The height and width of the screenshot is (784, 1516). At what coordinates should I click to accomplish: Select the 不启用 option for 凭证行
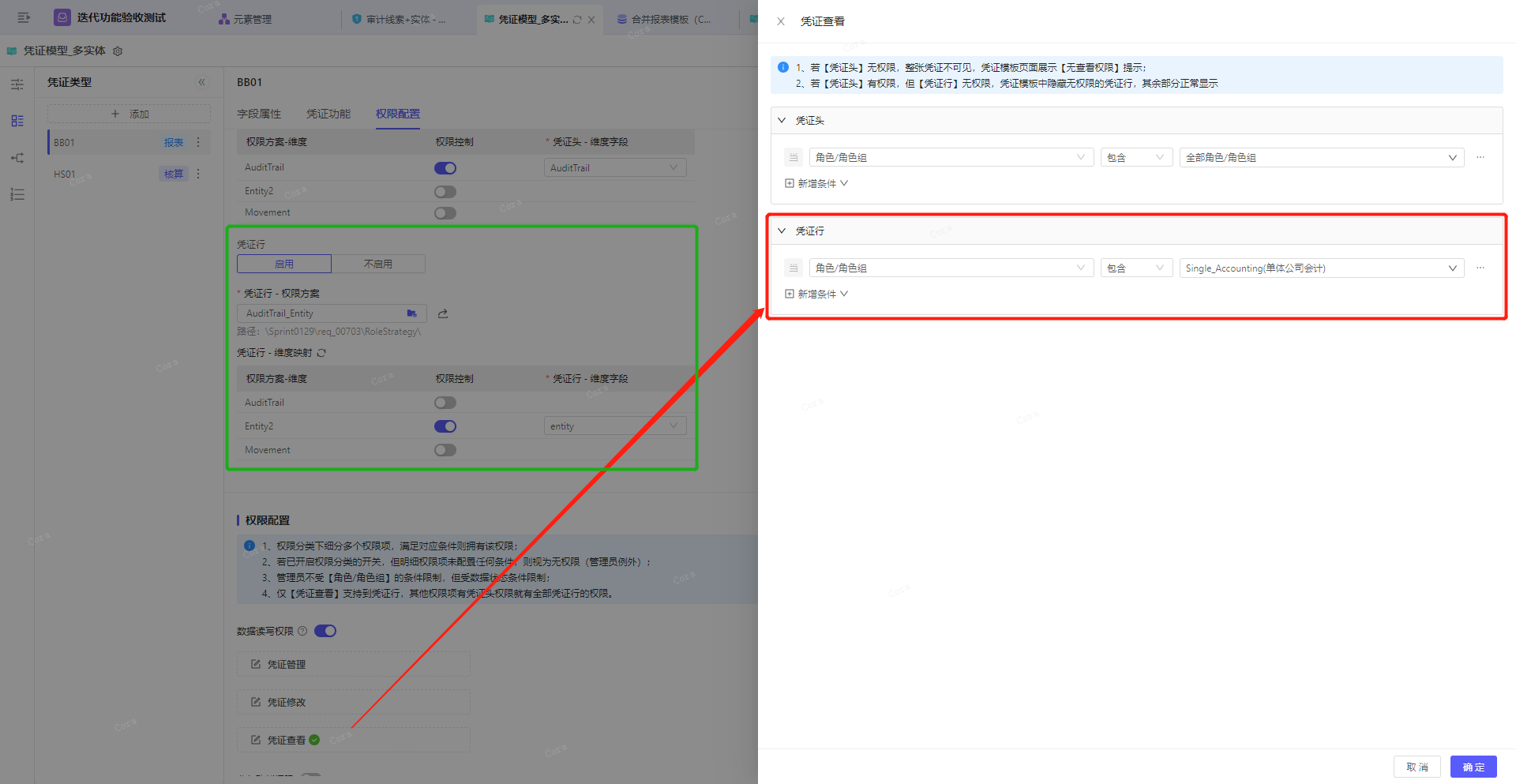tap(377, 264)
